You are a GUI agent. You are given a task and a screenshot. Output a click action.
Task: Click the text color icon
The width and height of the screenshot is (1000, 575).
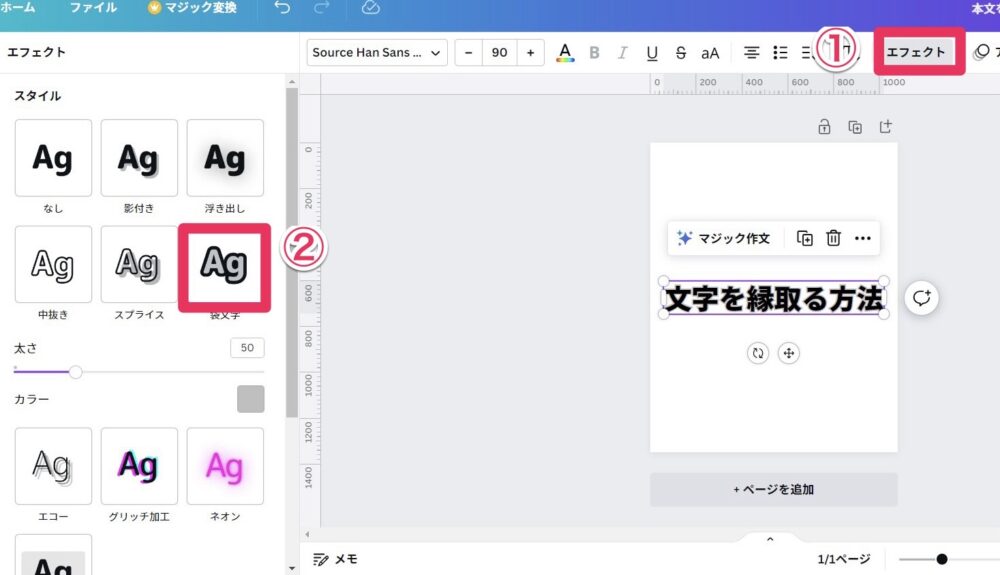[x=565, y=53]
